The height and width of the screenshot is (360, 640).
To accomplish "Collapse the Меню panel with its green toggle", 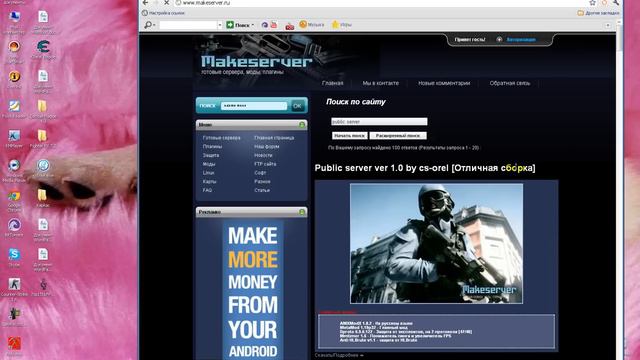I will (x=302, y=124).
